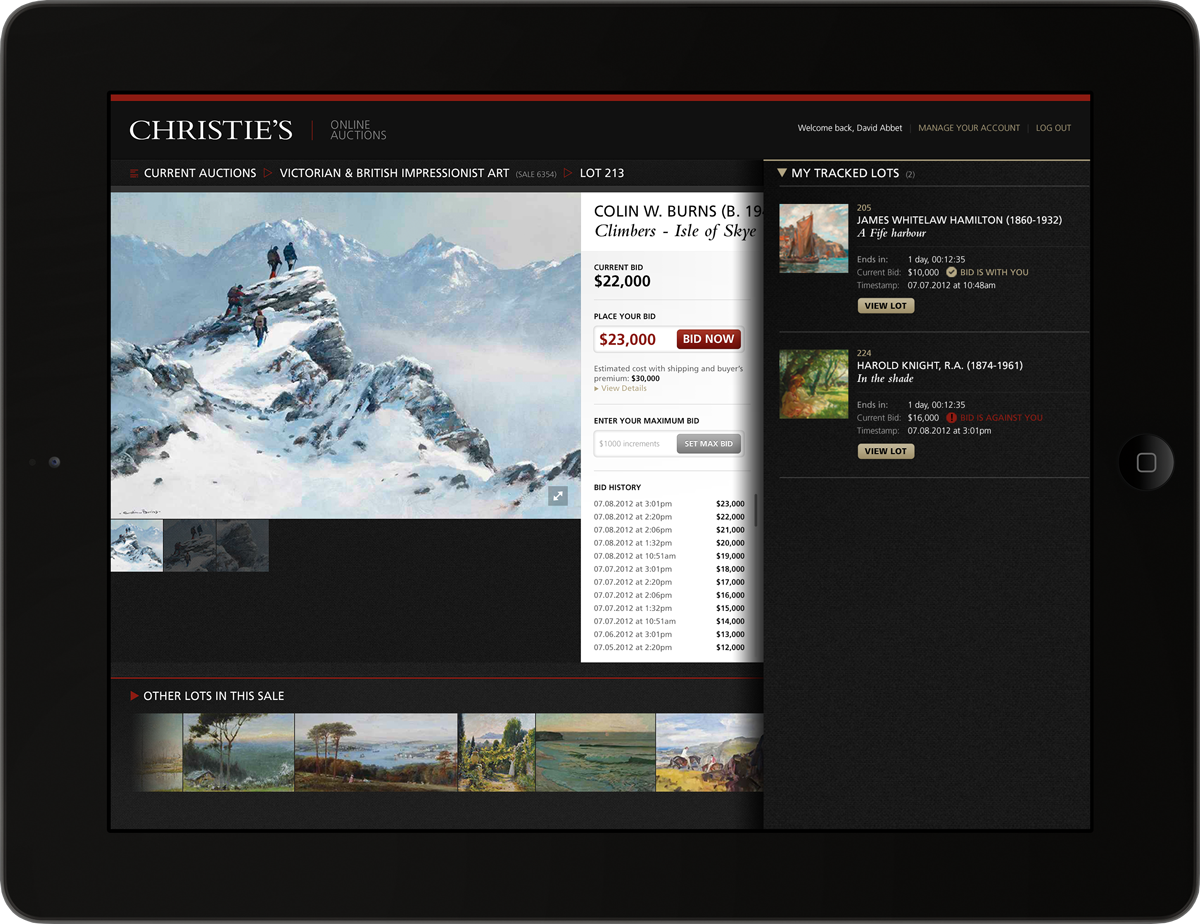Viewport: 1200px width, 924px height.
Task: Click the red menu icon beside Current Auctions
Action: click(134, 173)
